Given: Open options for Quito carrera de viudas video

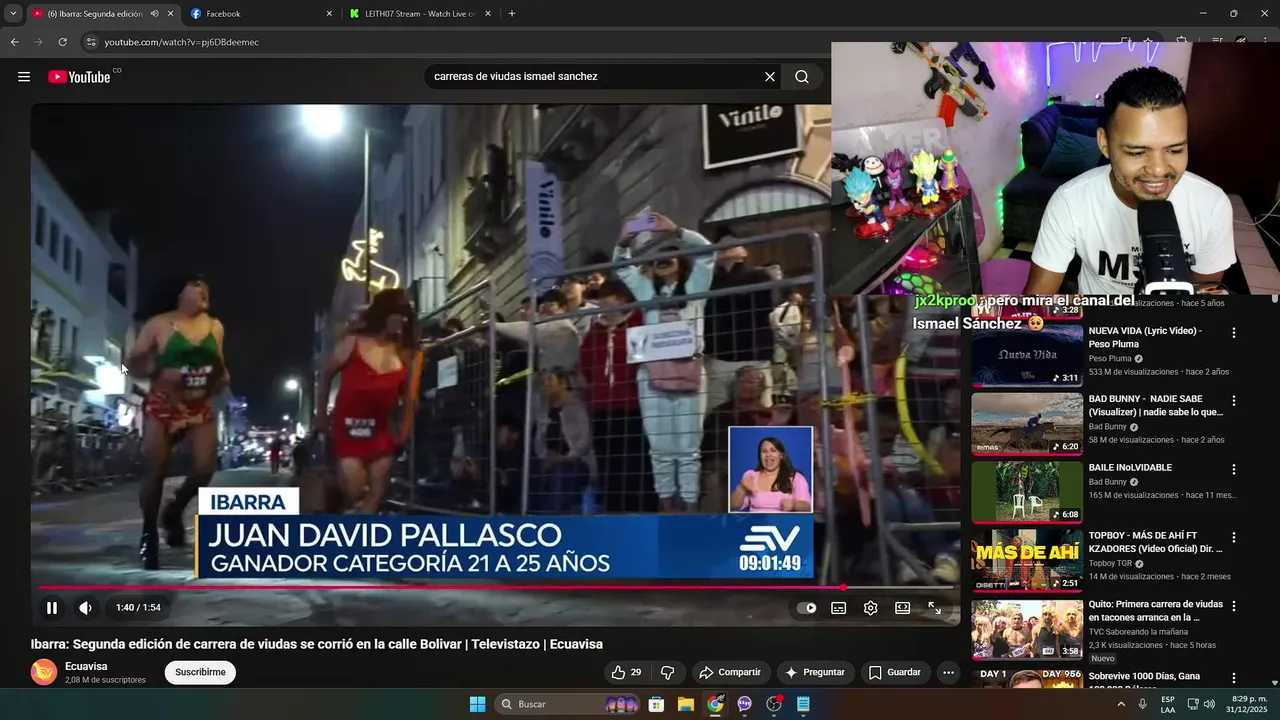Looking at the screenshot, I should [1234, 607].
